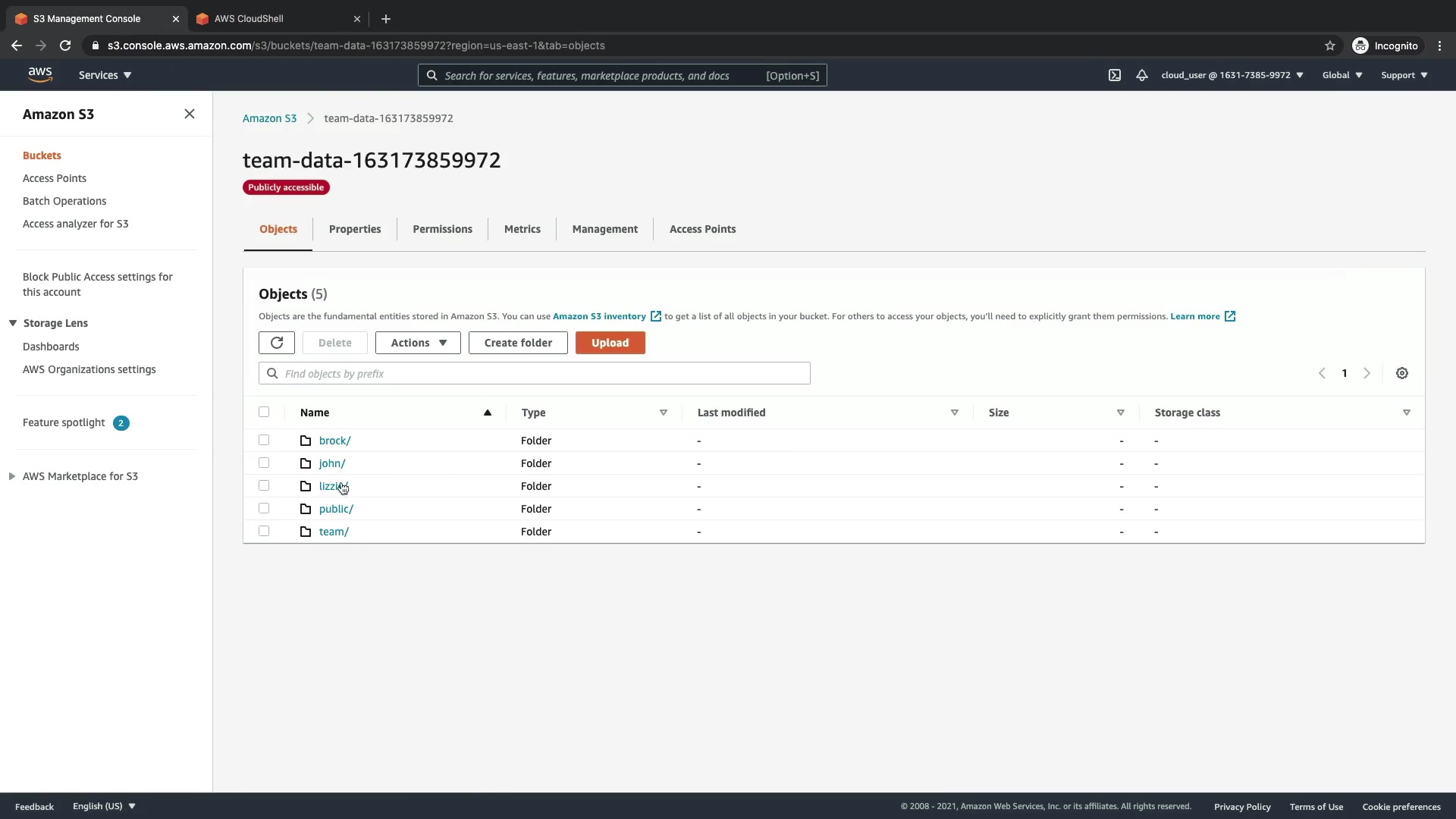
Task: Click the refresh objects button
Action: (x=277, y=343)
